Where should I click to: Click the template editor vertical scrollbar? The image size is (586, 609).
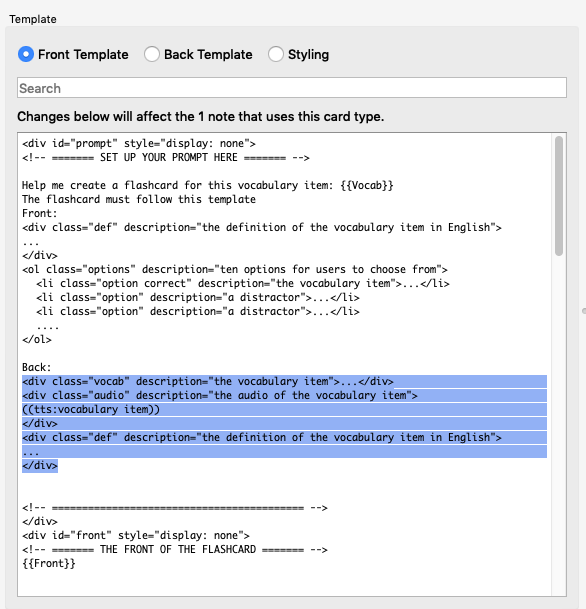pos(559,196)
